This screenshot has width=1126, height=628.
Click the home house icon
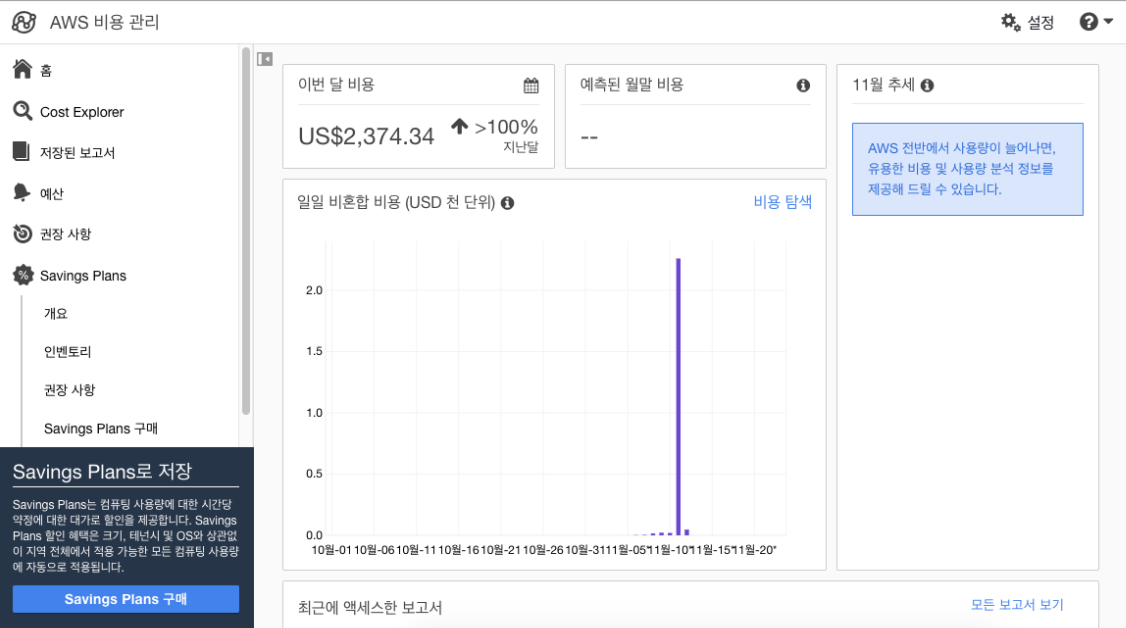coord(22,69)
